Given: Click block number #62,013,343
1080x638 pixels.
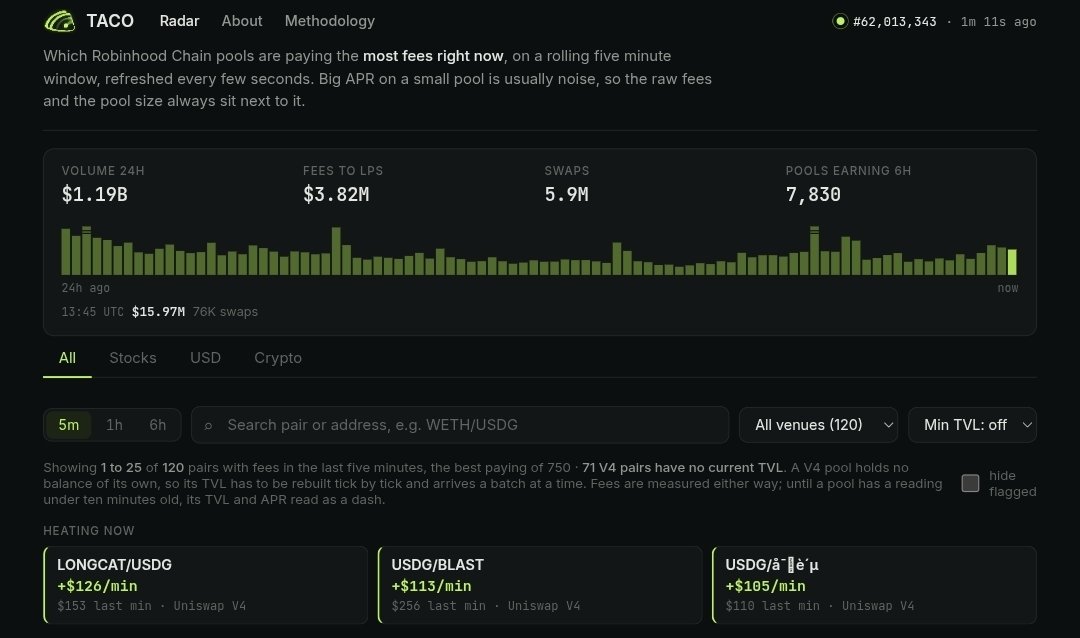Looking at the screenshot, I should click(895, 22).
